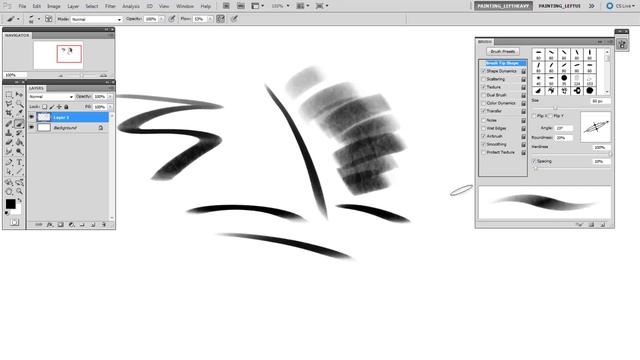Toggle Texture checkbox in Brush panel

484,87
